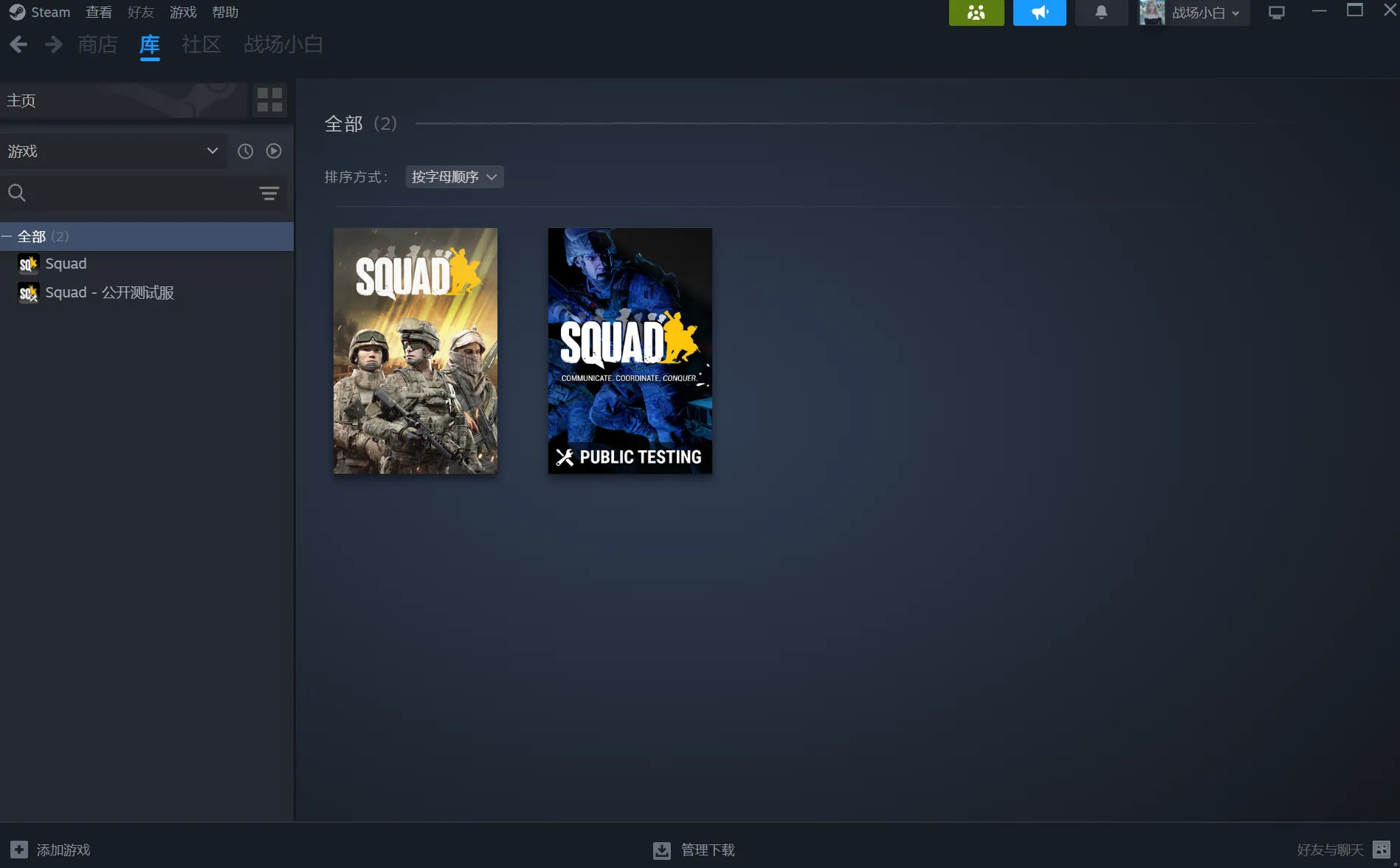1400x868 pixels.
Task: Click the add game plus icon
Action: (x=19, y=850)
